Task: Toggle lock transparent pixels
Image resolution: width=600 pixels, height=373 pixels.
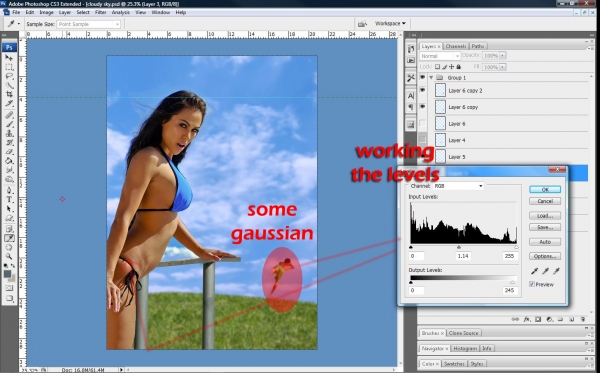Action: pos(437,67)
